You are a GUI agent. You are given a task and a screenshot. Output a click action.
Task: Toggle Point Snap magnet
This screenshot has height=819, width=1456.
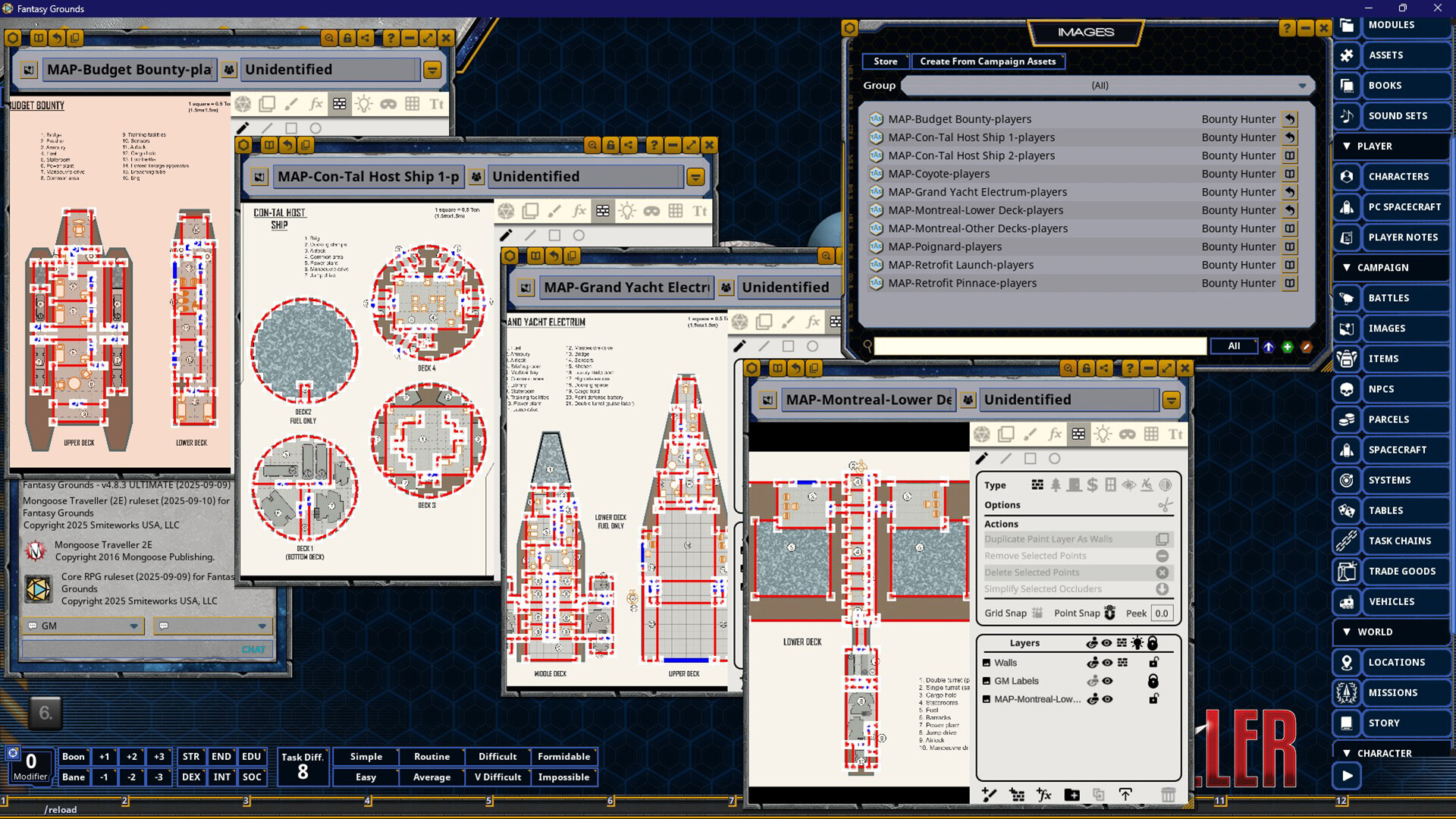point(1109,613)
